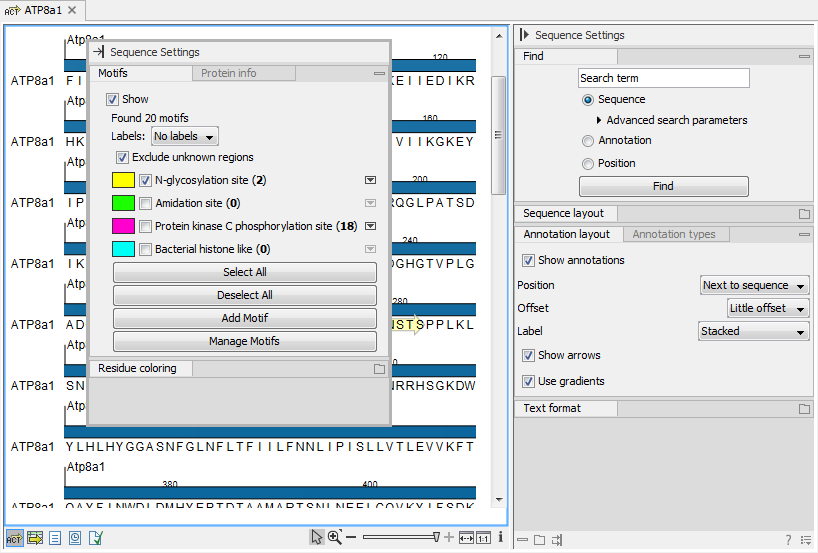Click the plus zoom-in icon
This screenshot has width=818, height=553.
(449, 537)
